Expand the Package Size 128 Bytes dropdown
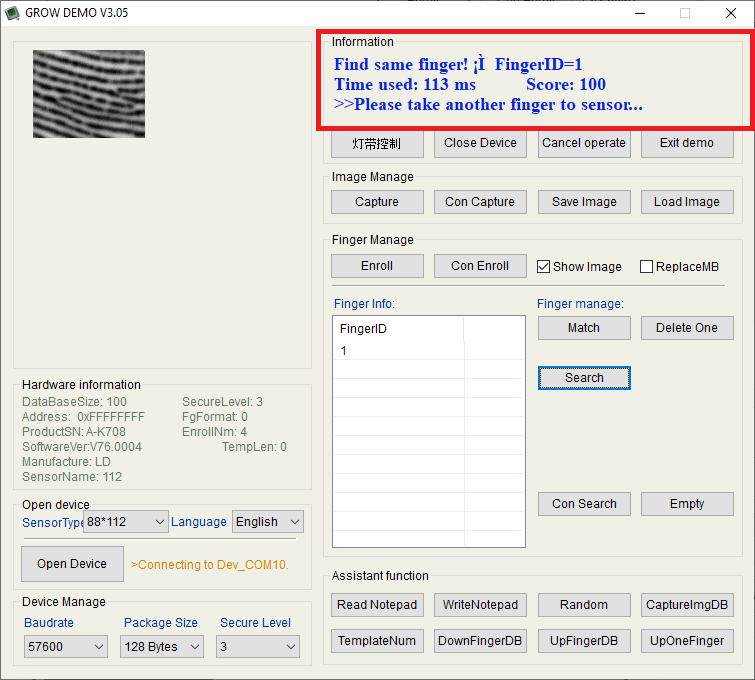The height and width of the screenshot is (680, 755). tap(162, 647)
